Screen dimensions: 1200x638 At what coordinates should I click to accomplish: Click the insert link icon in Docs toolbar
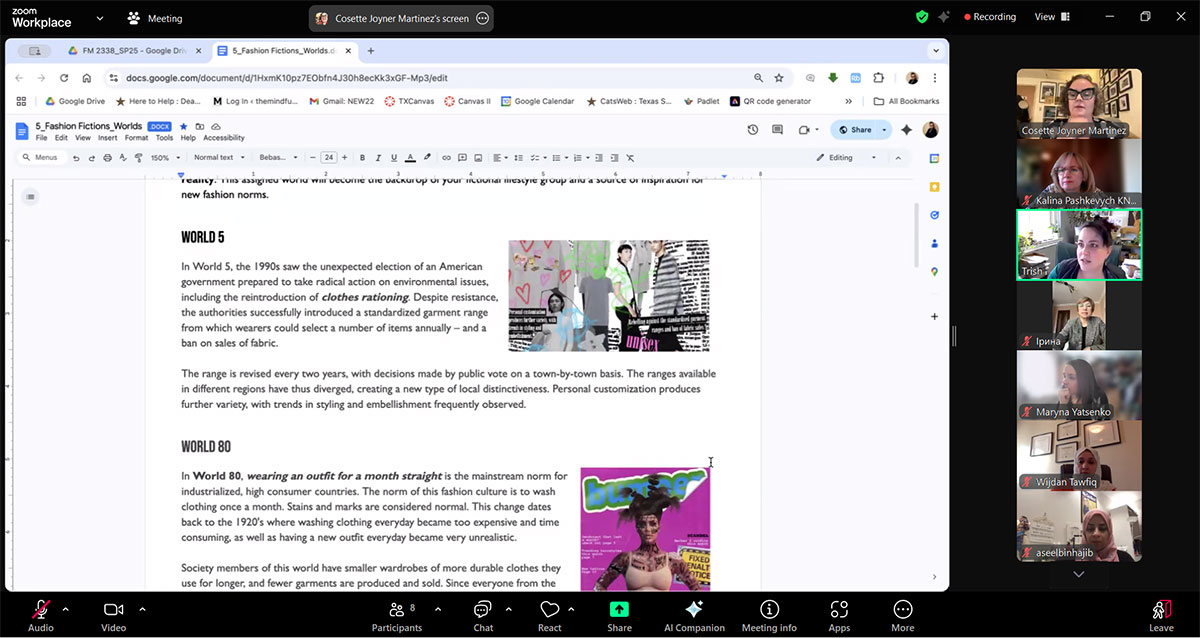click(x=446, y=158)
